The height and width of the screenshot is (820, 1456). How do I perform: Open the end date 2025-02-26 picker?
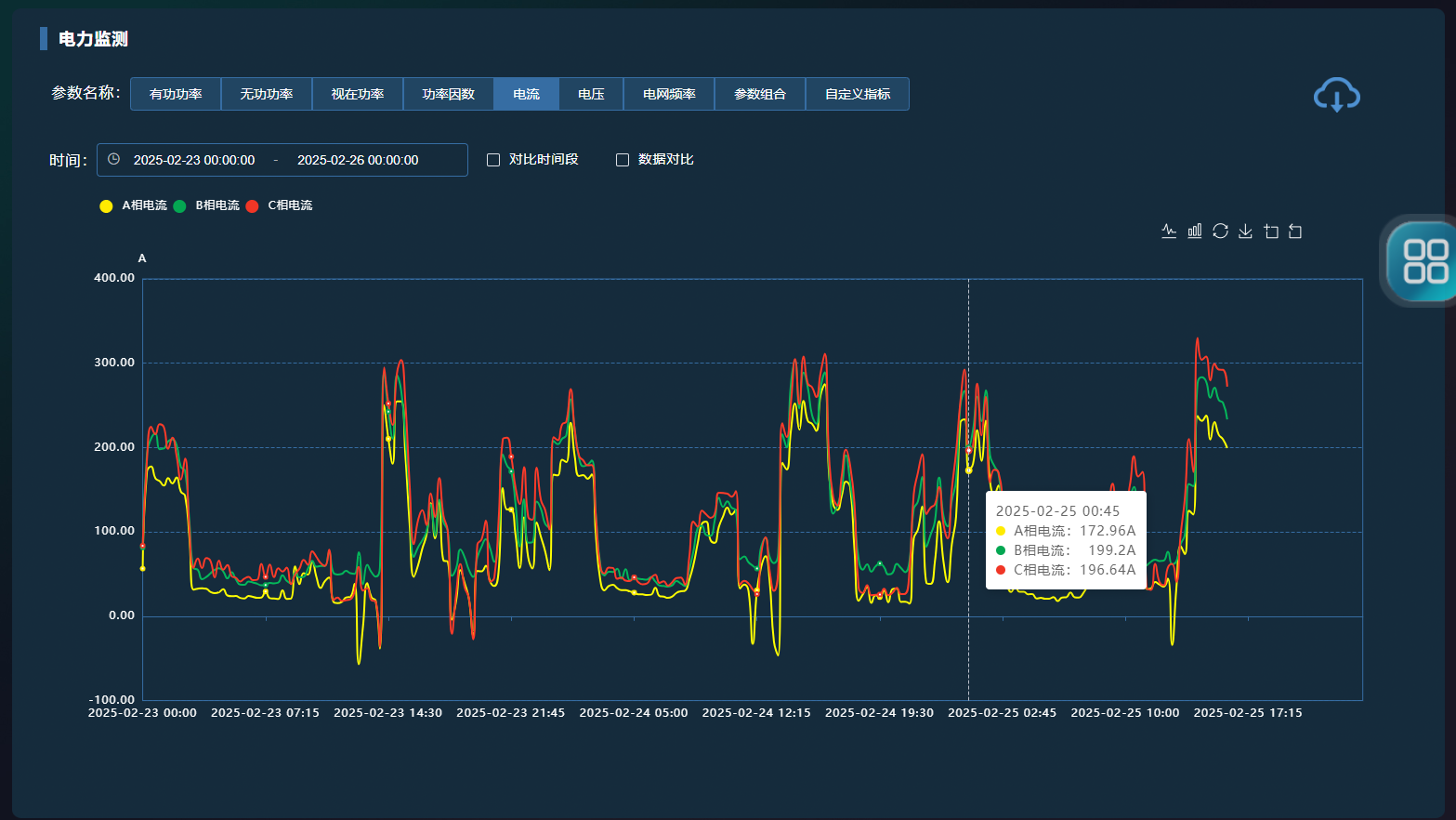358,160
